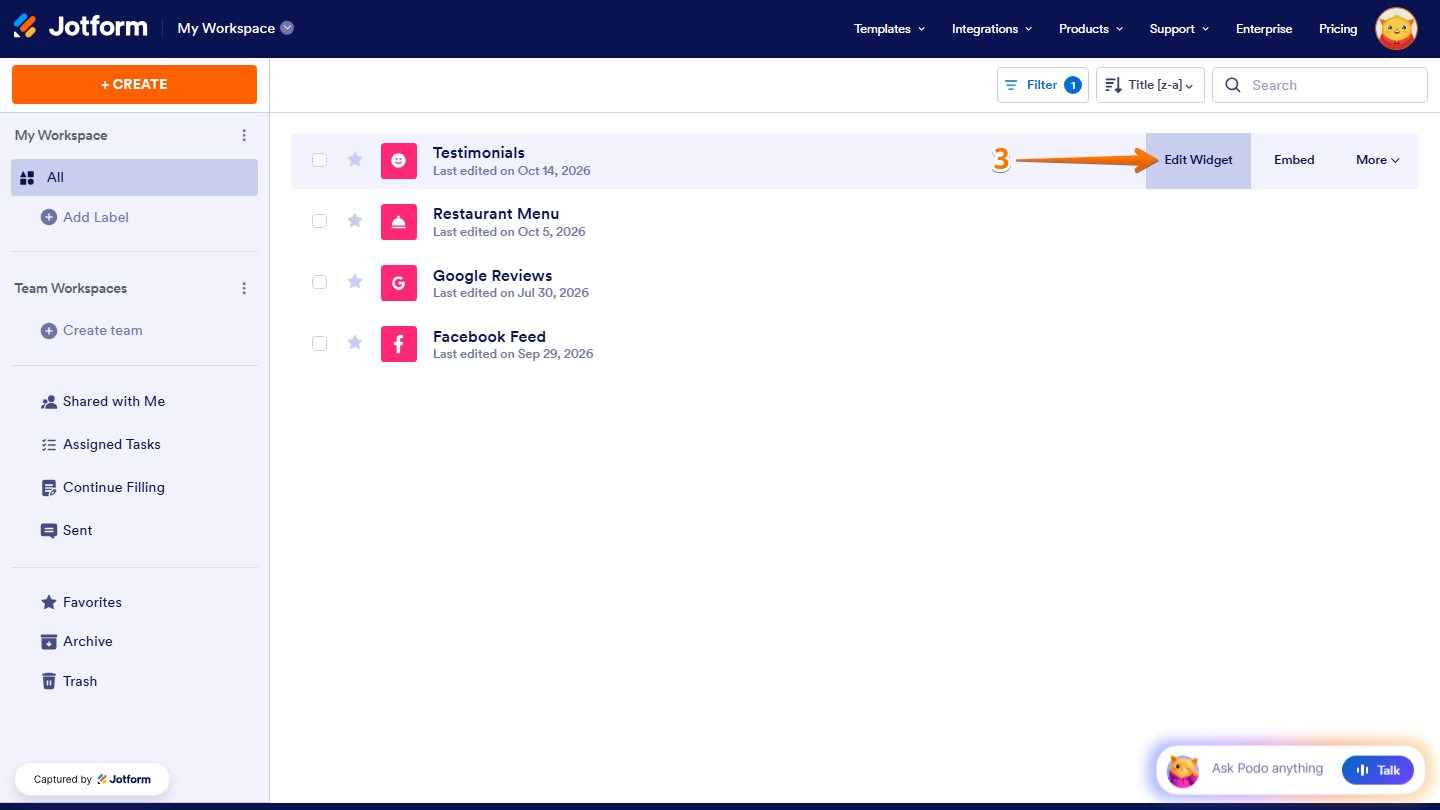Click the Restaurant Menu cloche icon
The image size is (1440, 810).
point(399,222)
